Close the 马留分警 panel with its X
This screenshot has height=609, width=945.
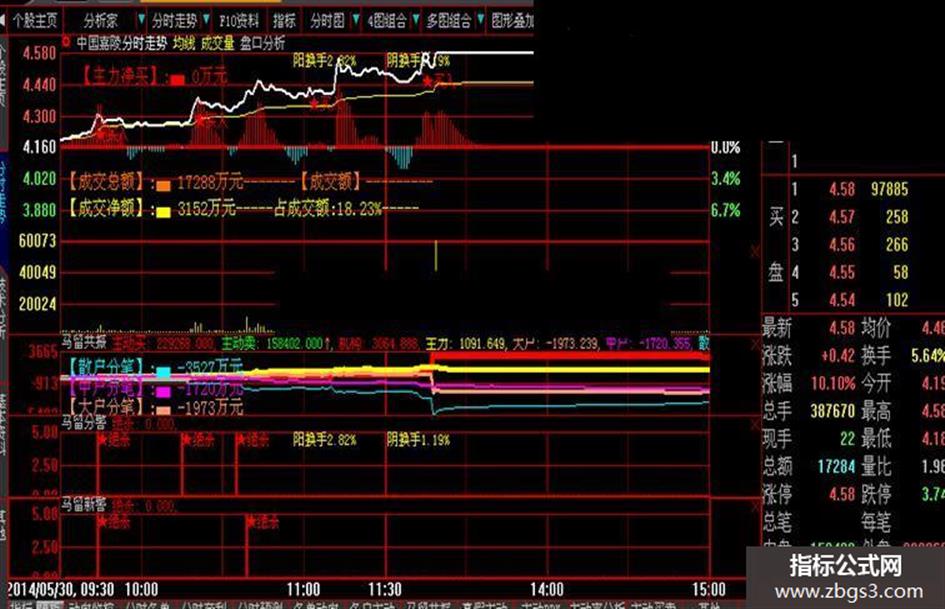755,425
